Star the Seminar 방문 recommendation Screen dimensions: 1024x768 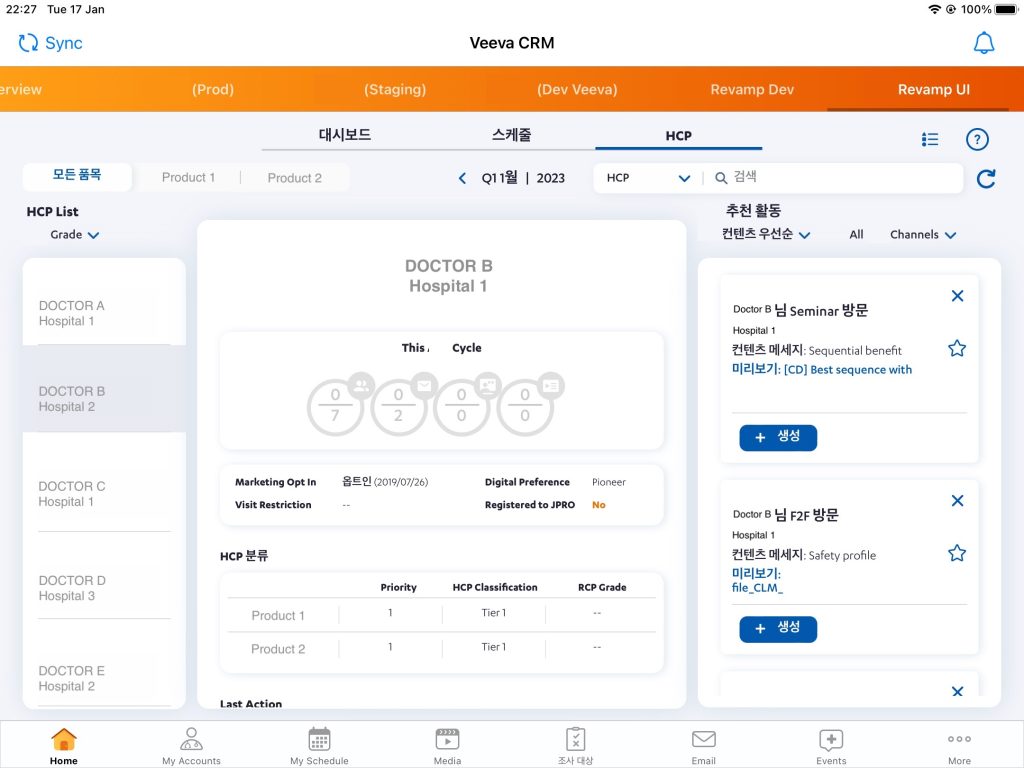[957, 348]
